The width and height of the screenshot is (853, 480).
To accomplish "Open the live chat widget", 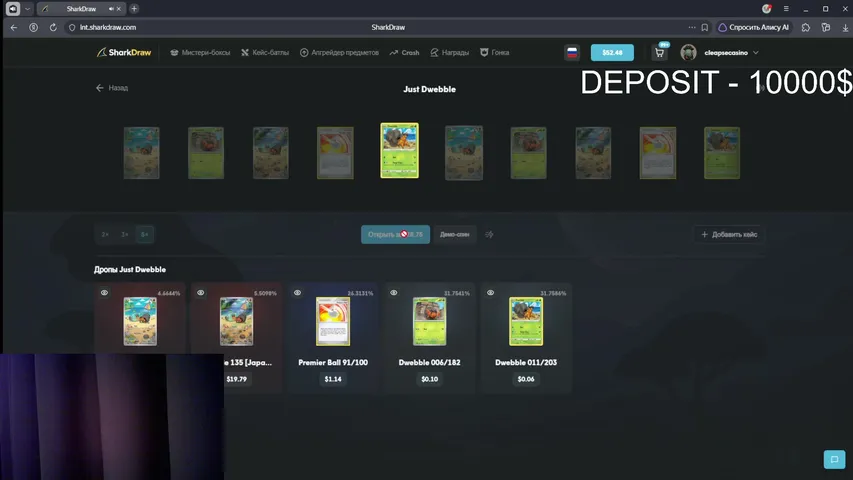I will pyautogui.click(x=834, y=459).
